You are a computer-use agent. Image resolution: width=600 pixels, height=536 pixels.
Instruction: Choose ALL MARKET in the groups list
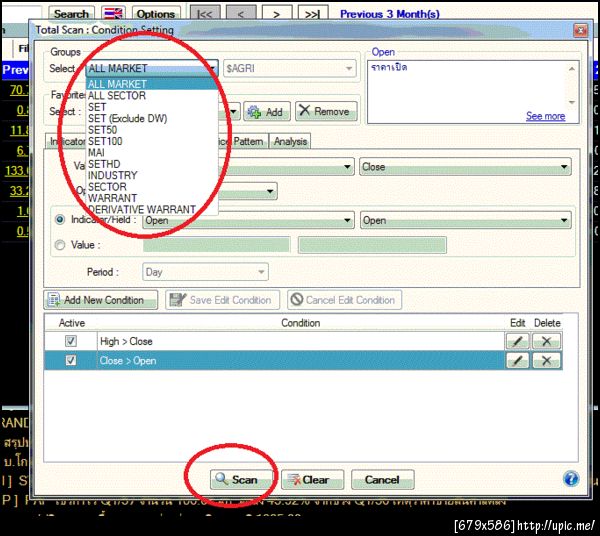pos(152,84)
